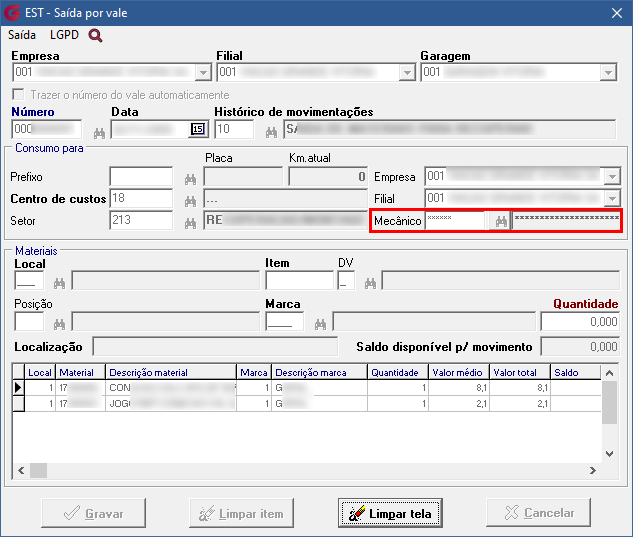Click the 'Valor médio' column header
Image resolution: width=633 pixels, height=537 pixels.
pos(459,372)
